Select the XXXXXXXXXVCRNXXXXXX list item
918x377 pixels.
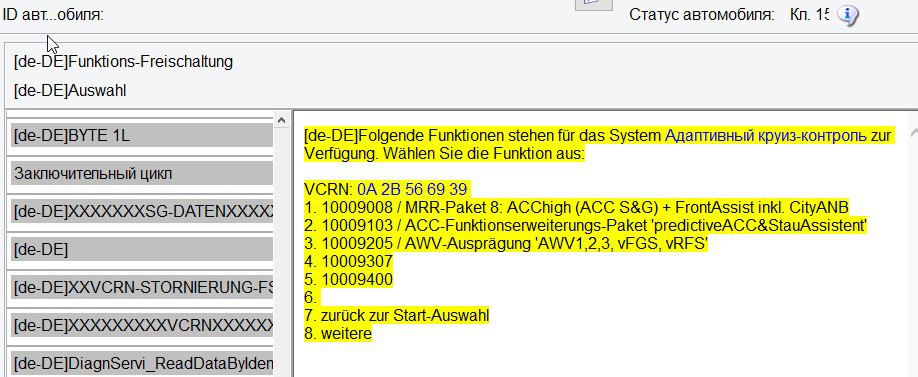(x=142, y=325)
